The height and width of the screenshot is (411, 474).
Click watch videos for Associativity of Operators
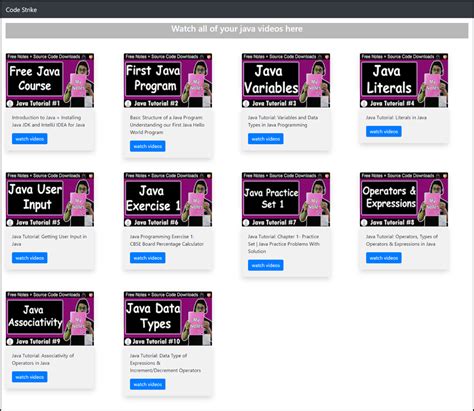(30, 377)
